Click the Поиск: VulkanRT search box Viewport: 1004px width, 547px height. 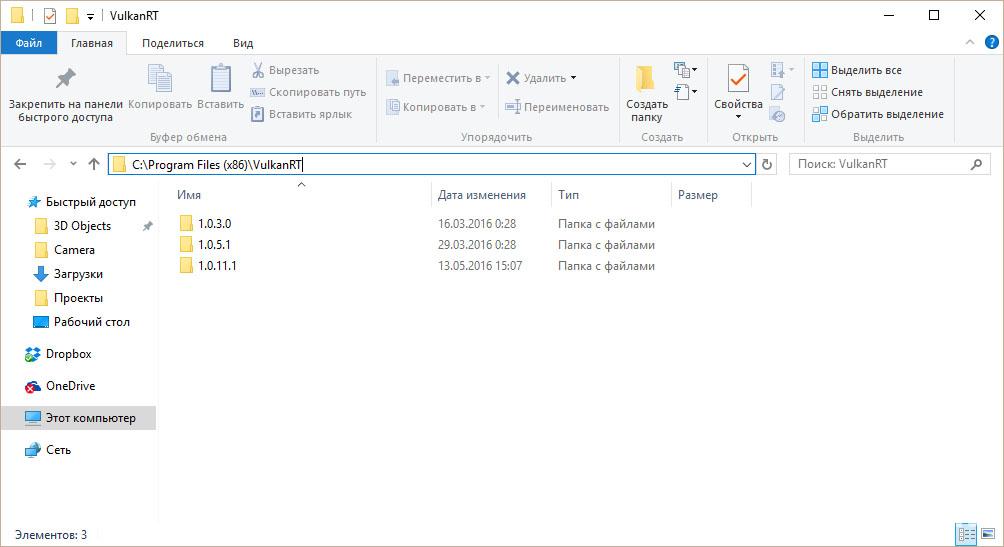[890, 165]
